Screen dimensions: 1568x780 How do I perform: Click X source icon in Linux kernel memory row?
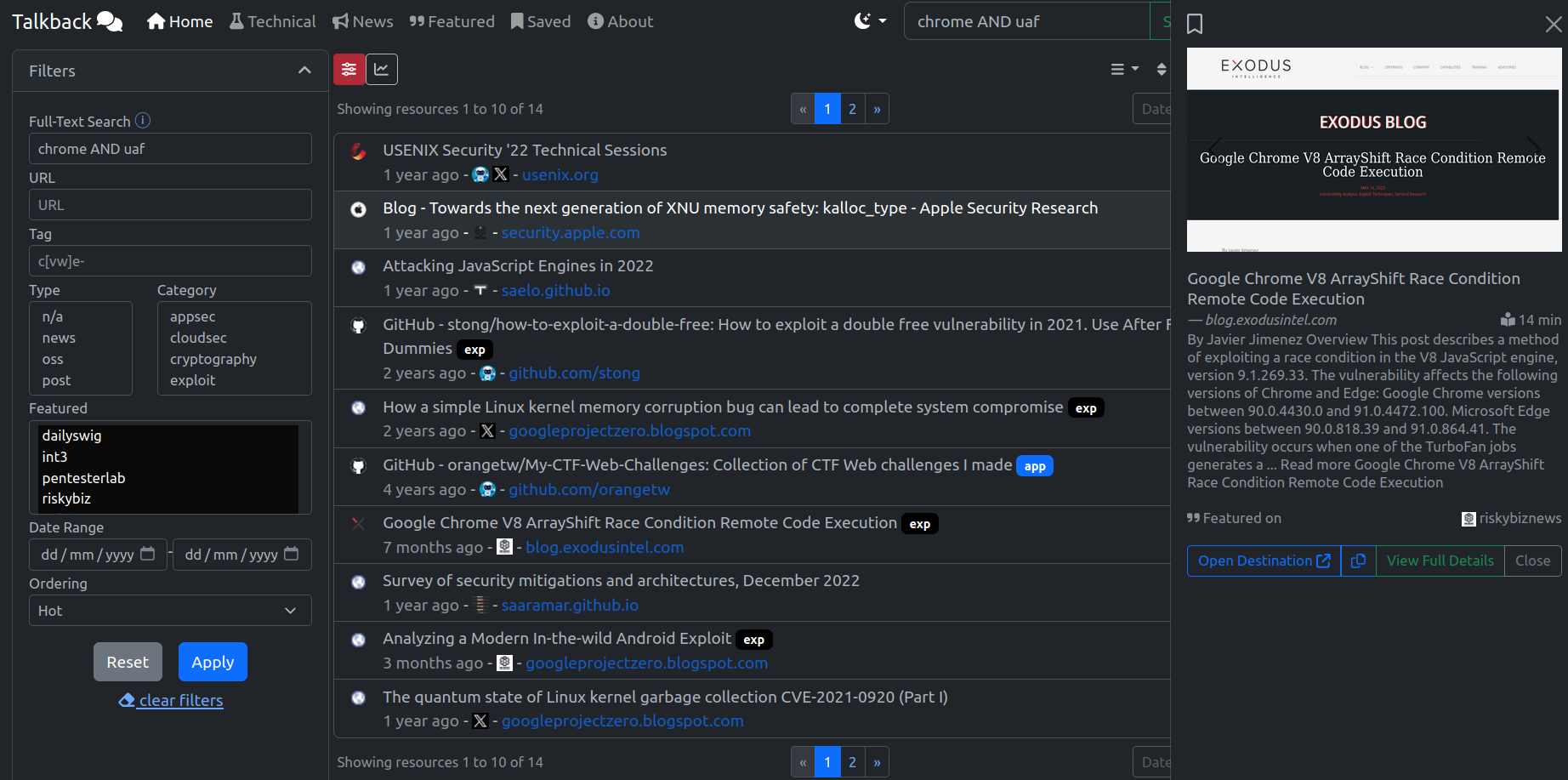tap(487, 430)
